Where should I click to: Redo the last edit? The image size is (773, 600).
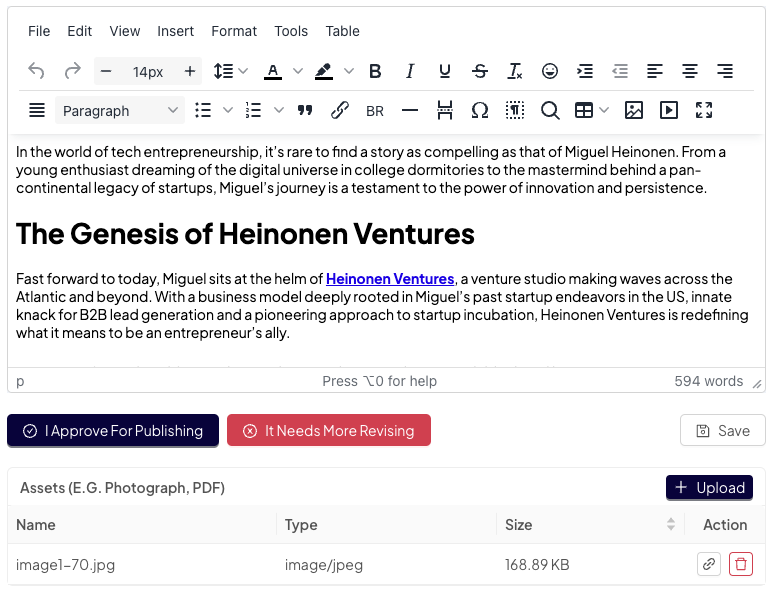[72, 71]
